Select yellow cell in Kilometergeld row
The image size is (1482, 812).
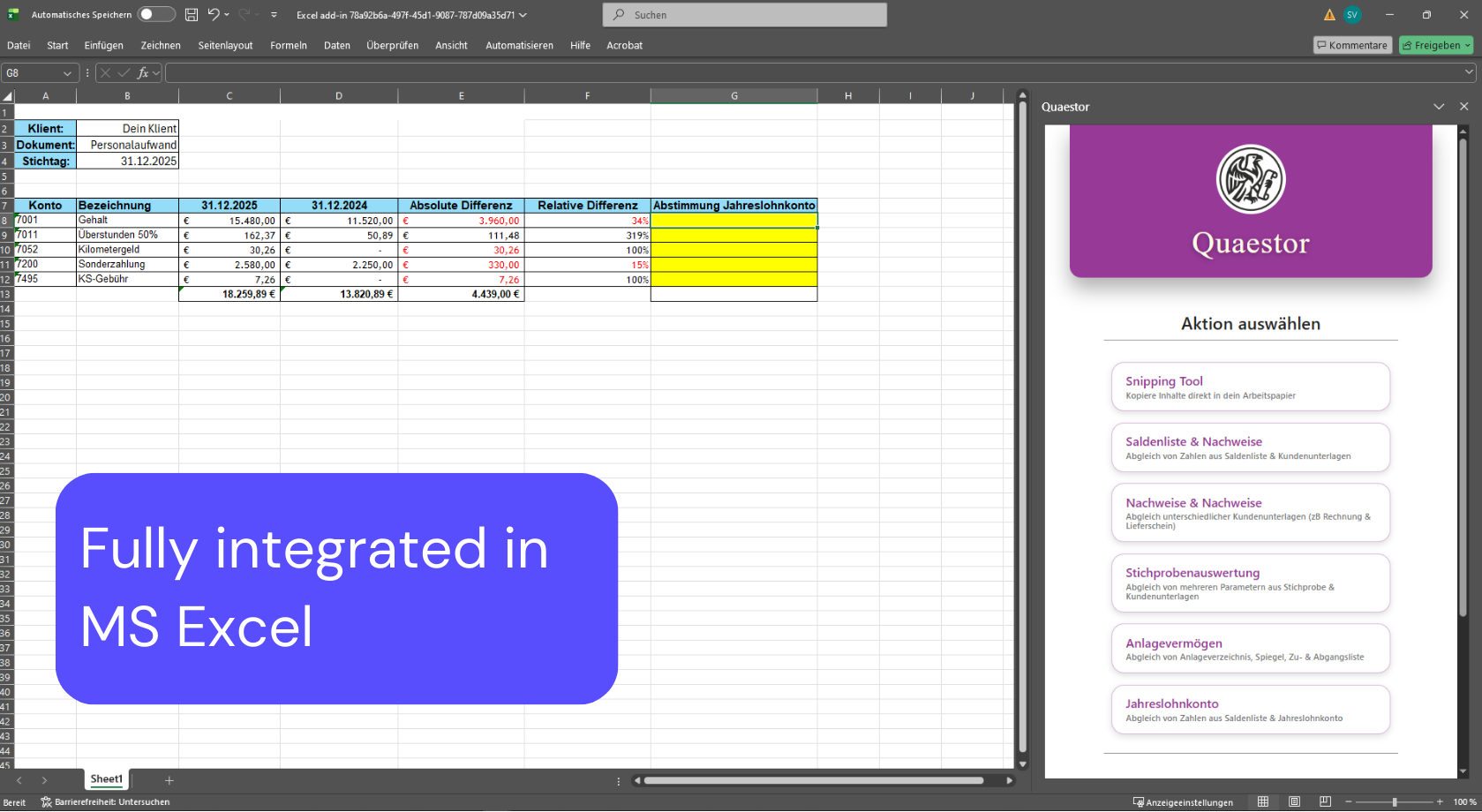[x=733, y=250]
